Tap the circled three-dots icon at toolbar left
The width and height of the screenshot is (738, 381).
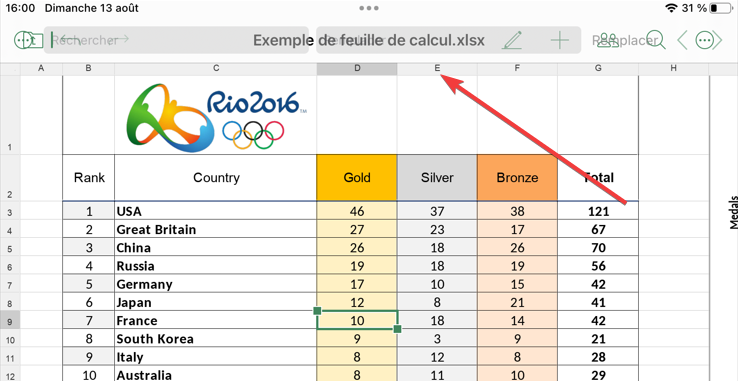[23, 40]
